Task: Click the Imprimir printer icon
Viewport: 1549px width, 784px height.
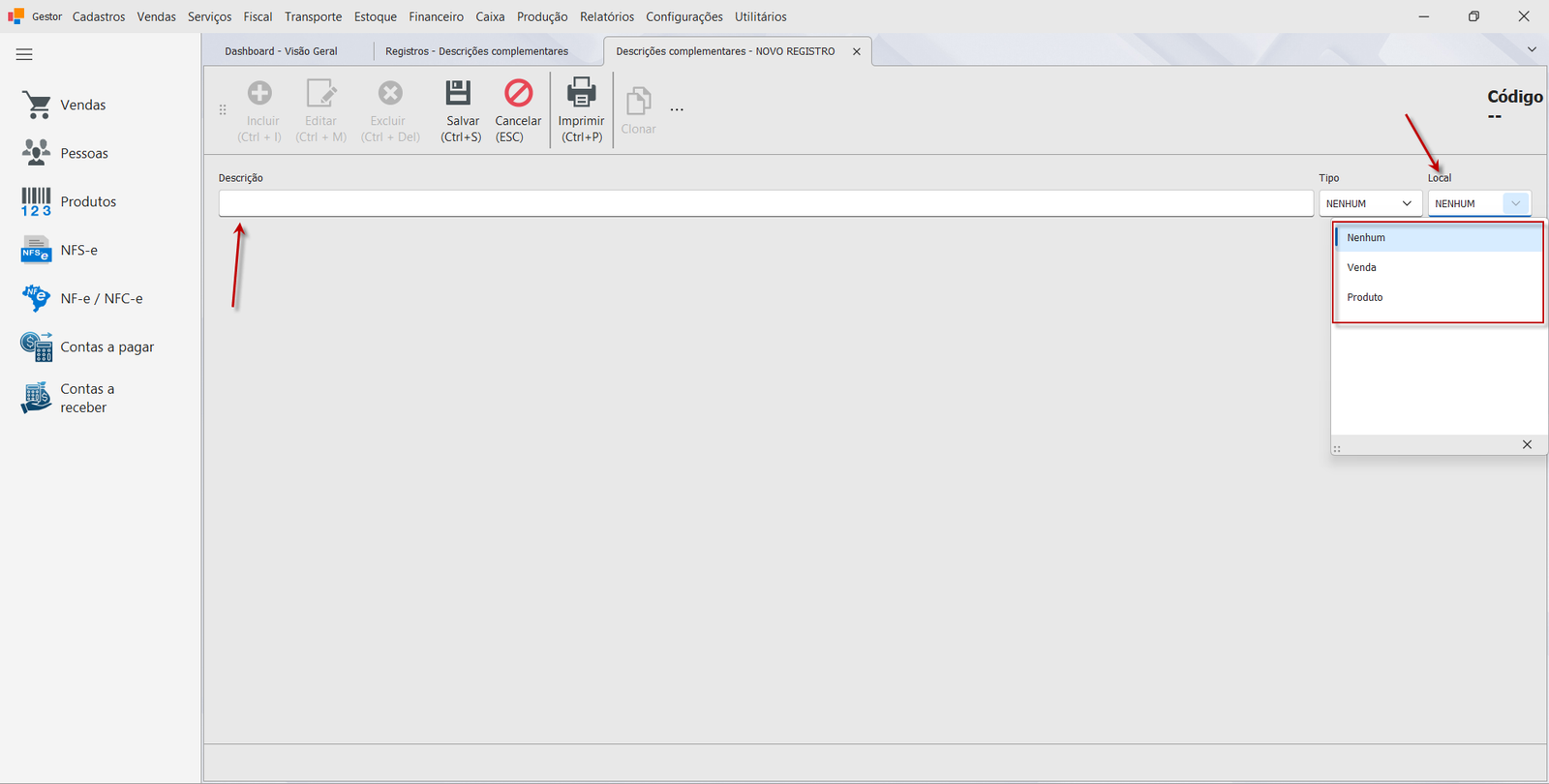Action: point(581,93)
